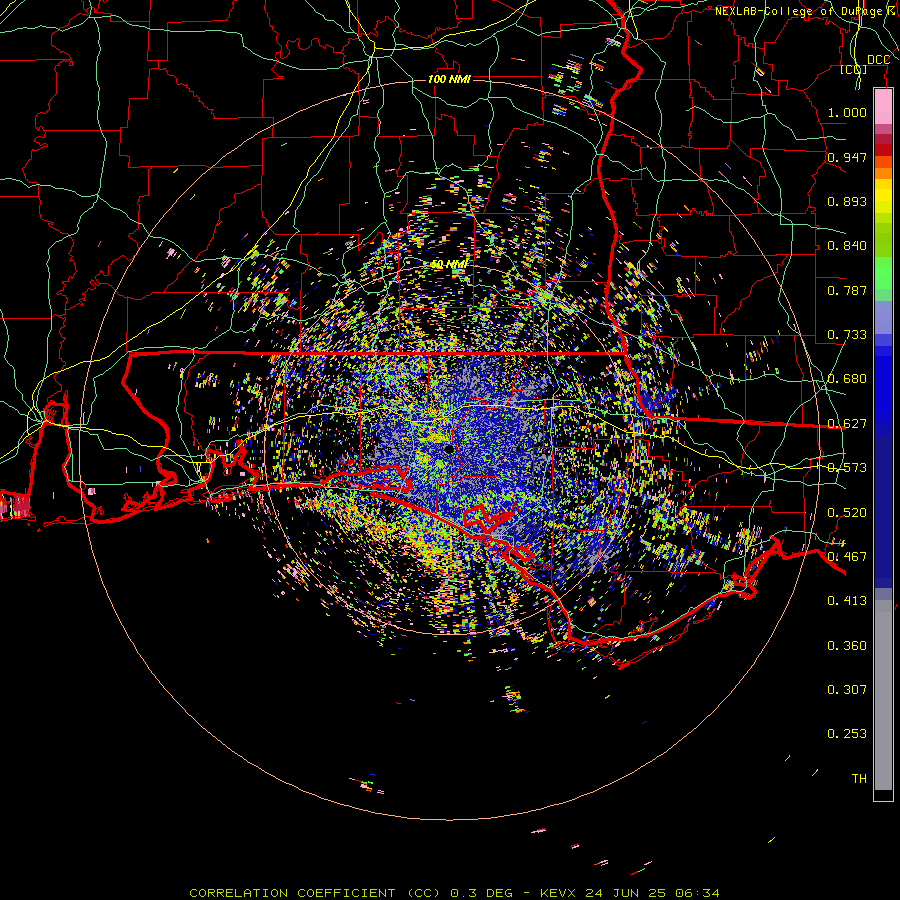Image resolution: width=900 pixels, height=900 pixels.
Task: Click the black radar site dot at center
Action: pos(449,449)
